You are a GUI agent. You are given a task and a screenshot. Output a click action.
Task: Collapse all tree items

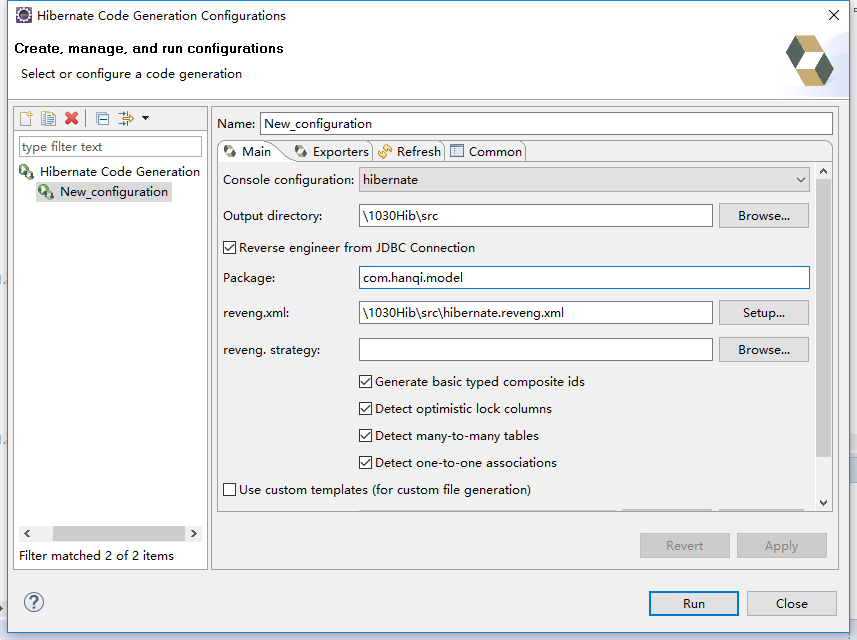point(102,119)
